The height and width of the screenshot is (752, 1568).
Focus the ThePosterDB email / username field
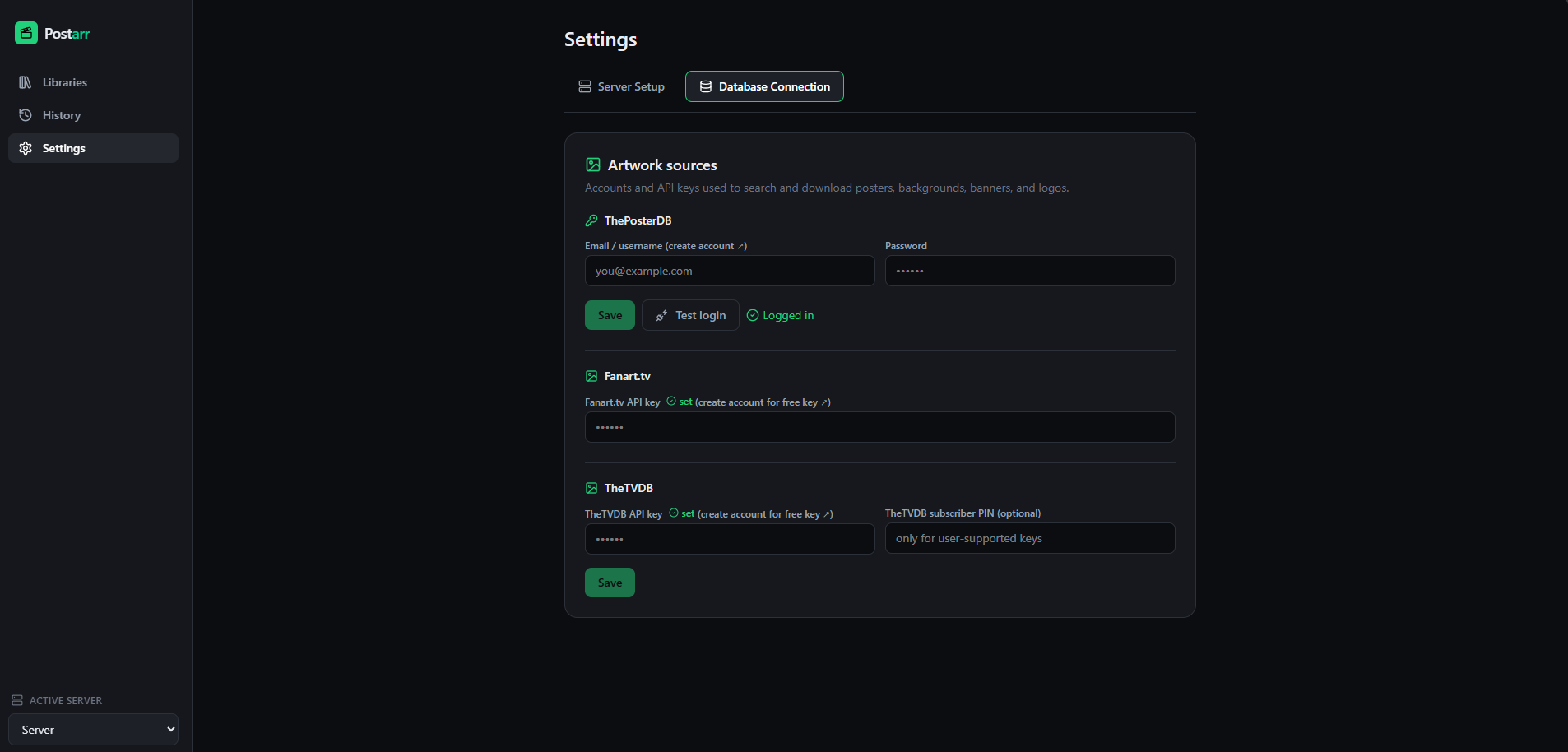click(730, 271)
